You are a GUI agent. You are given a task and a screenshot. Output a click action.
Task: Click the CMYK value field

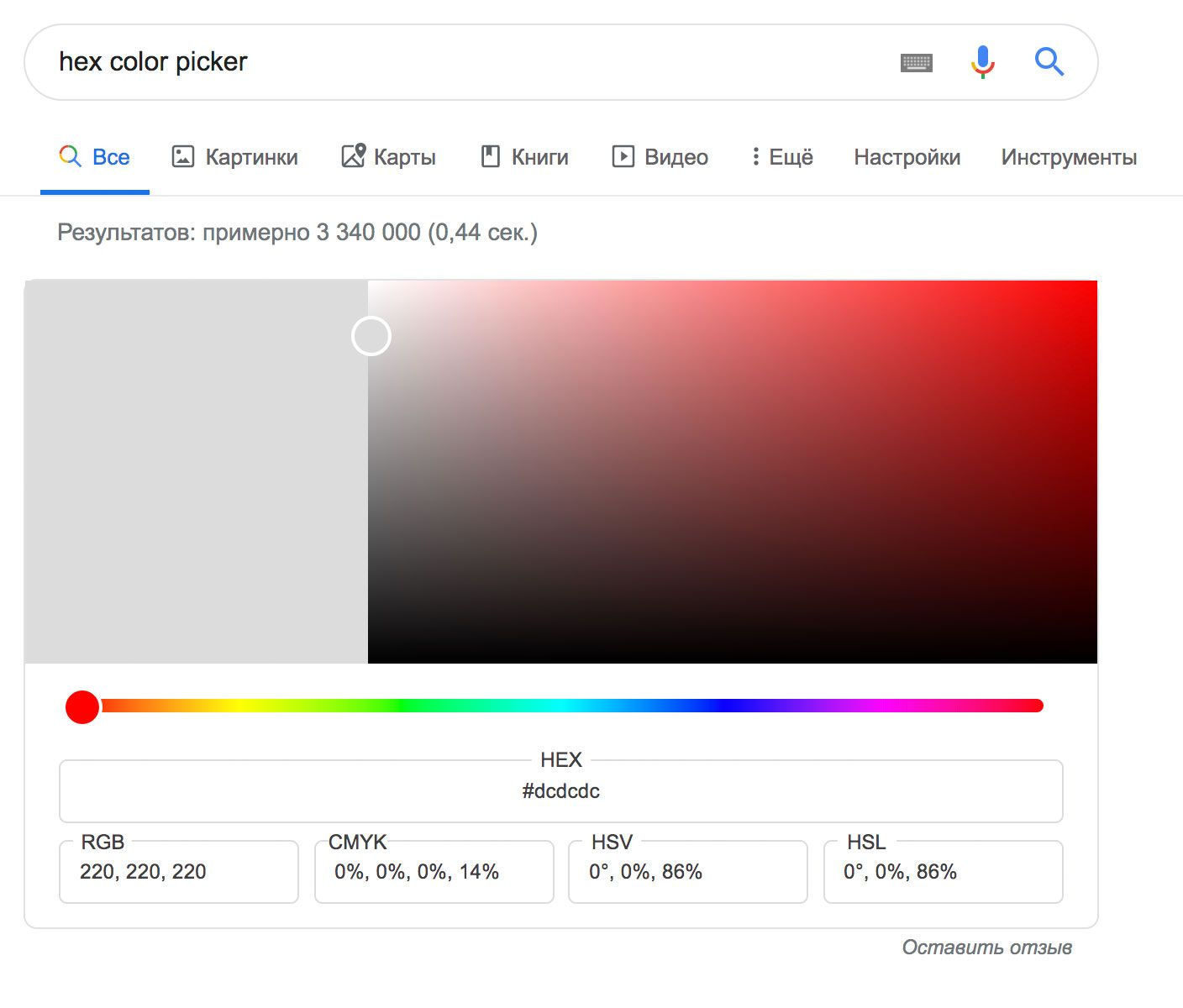434,872
